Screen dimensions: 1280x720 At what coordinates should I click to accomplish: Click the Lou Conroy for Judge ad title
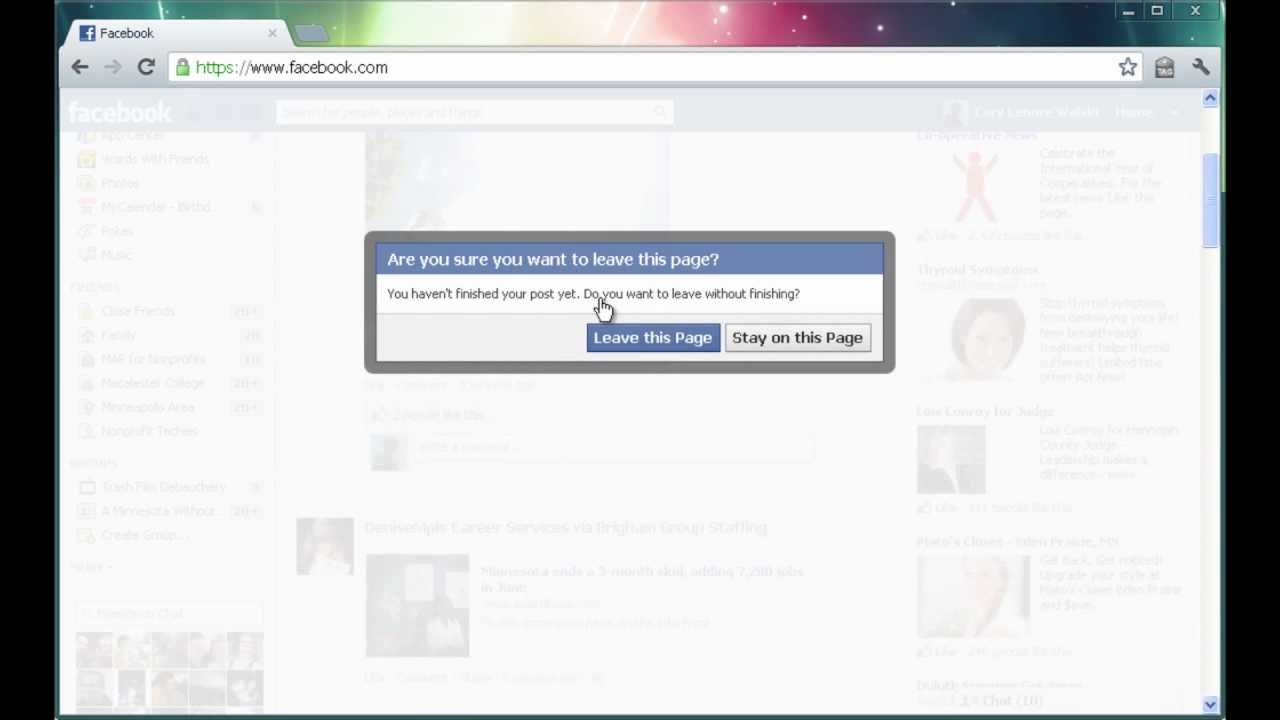pyautogui.click(x=985, y=411)
